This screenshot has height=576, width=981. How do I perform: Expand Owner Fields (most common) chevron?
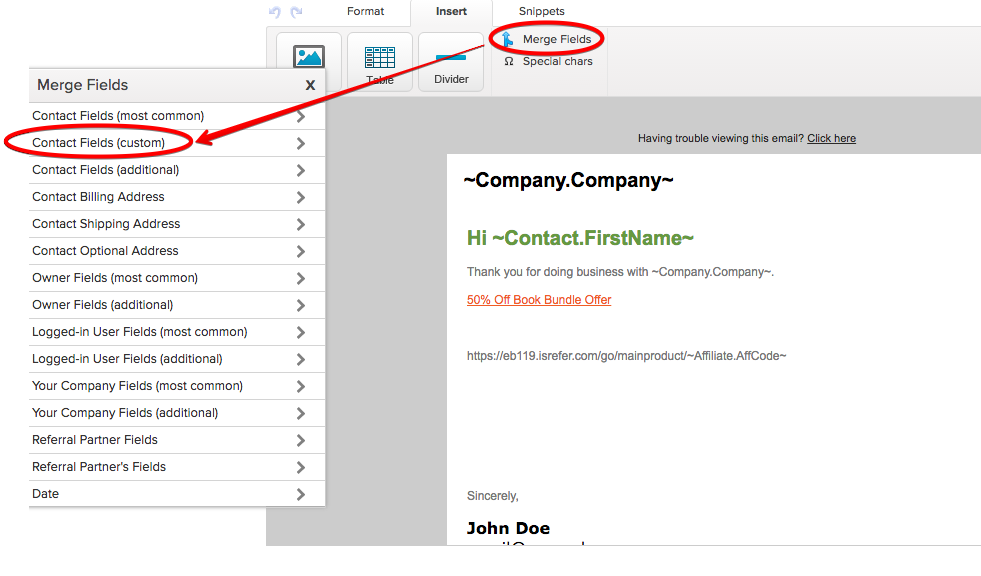300,278
